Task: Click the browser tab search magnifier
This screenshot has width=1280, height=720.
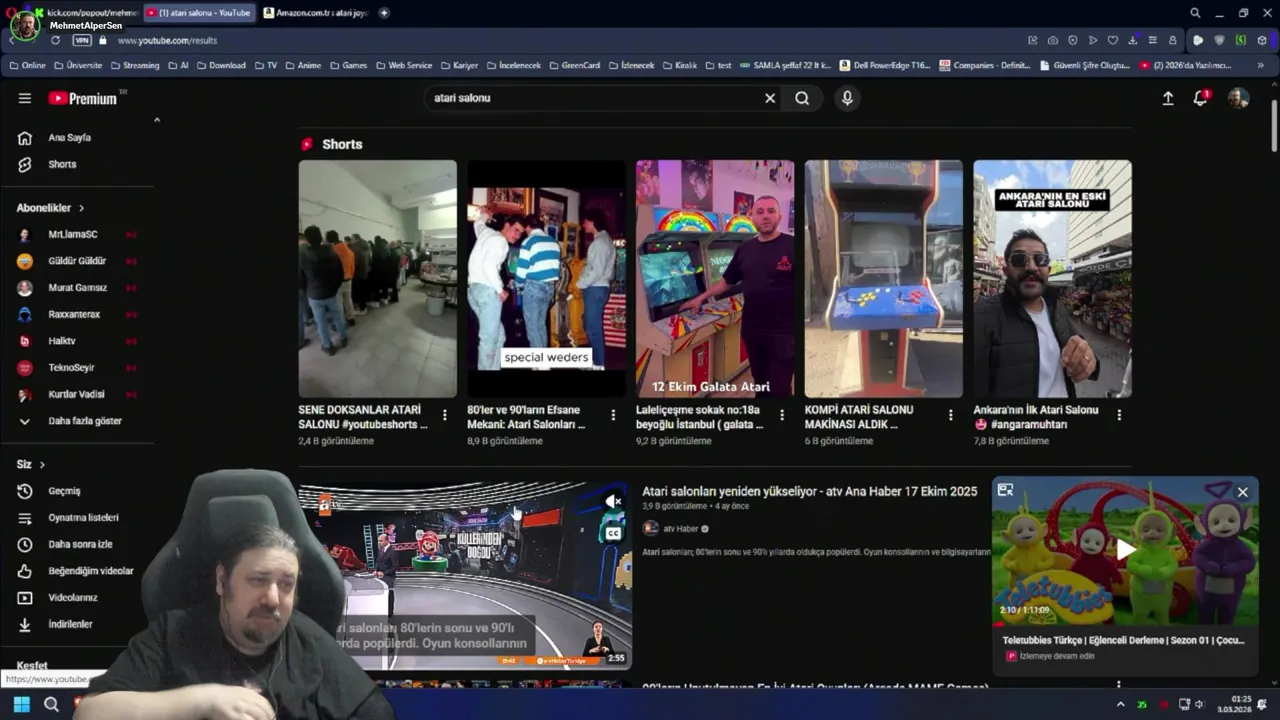Action: click(1195, 13)
